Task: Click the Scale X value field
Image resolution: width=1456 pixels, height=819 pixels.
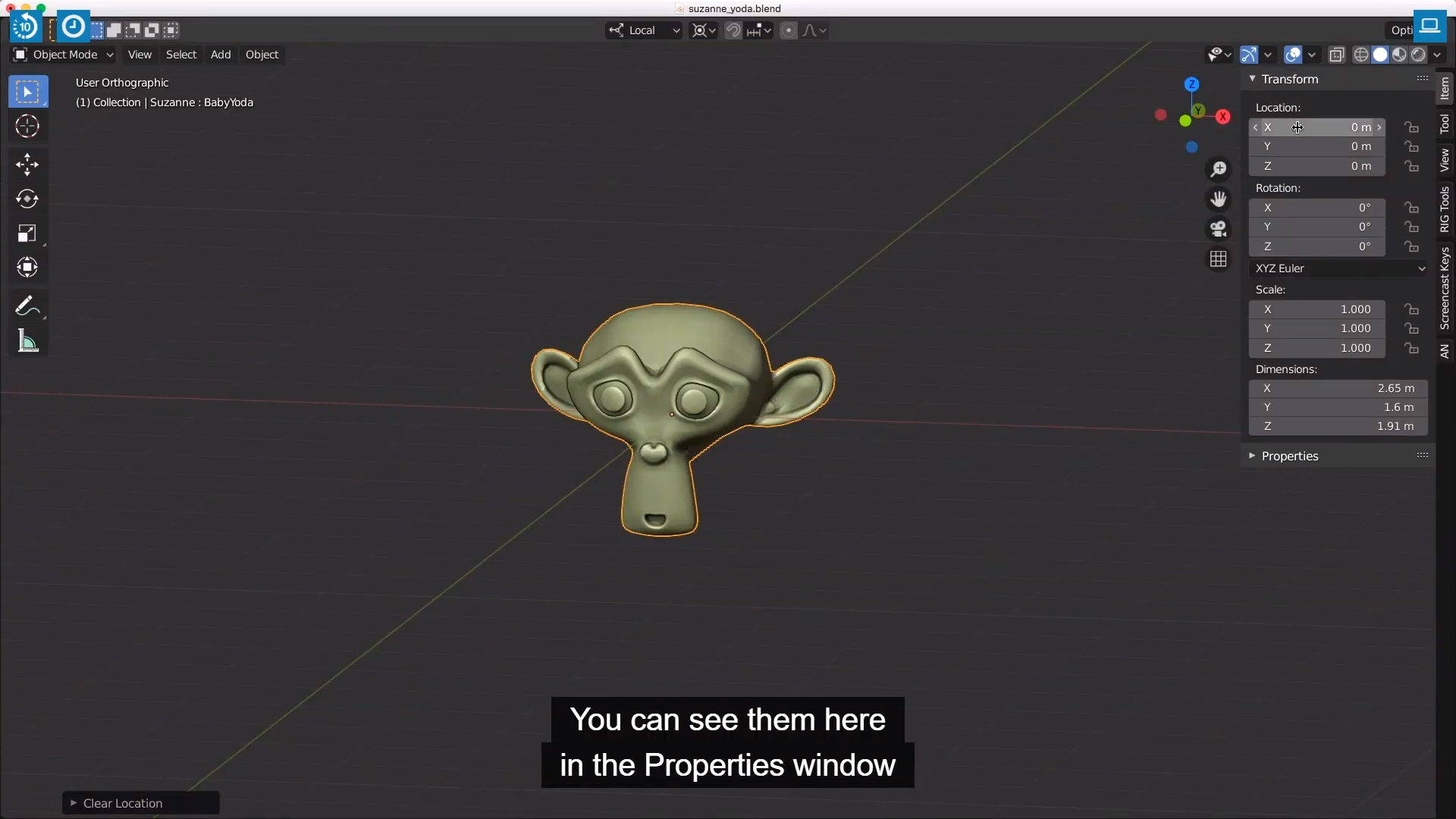Action: click(x=1317, y=309)
